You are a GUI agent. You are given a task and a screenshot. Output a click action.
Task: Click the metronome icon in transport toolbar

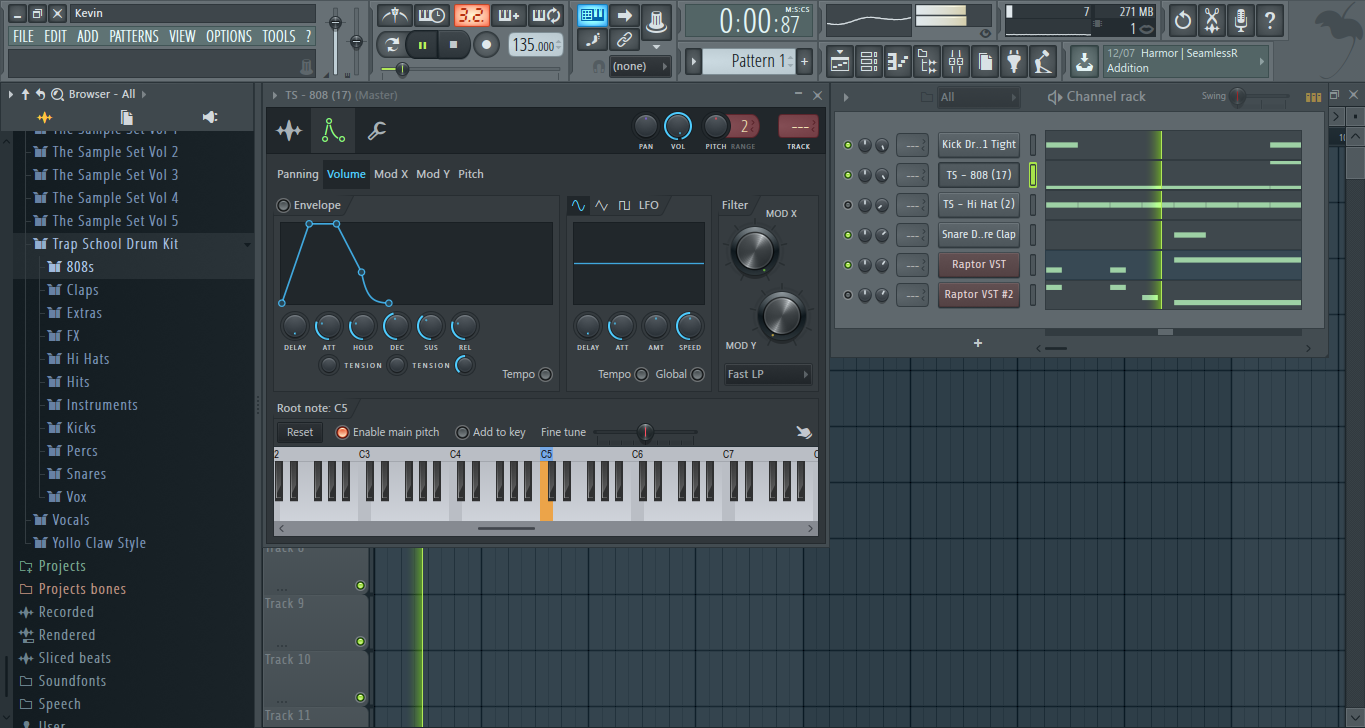pyautogui.click(x=394, y=16)
